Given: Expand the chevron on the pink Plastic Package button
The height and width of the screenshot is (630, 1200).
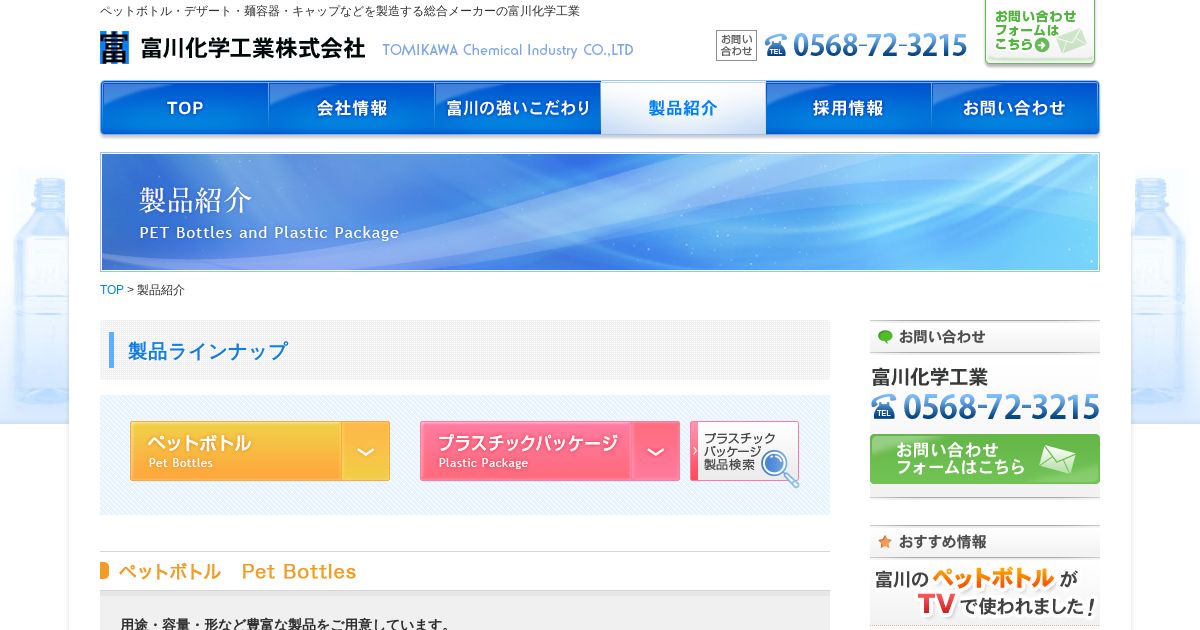Looking at the screenshot, I should tap(656, 451).
